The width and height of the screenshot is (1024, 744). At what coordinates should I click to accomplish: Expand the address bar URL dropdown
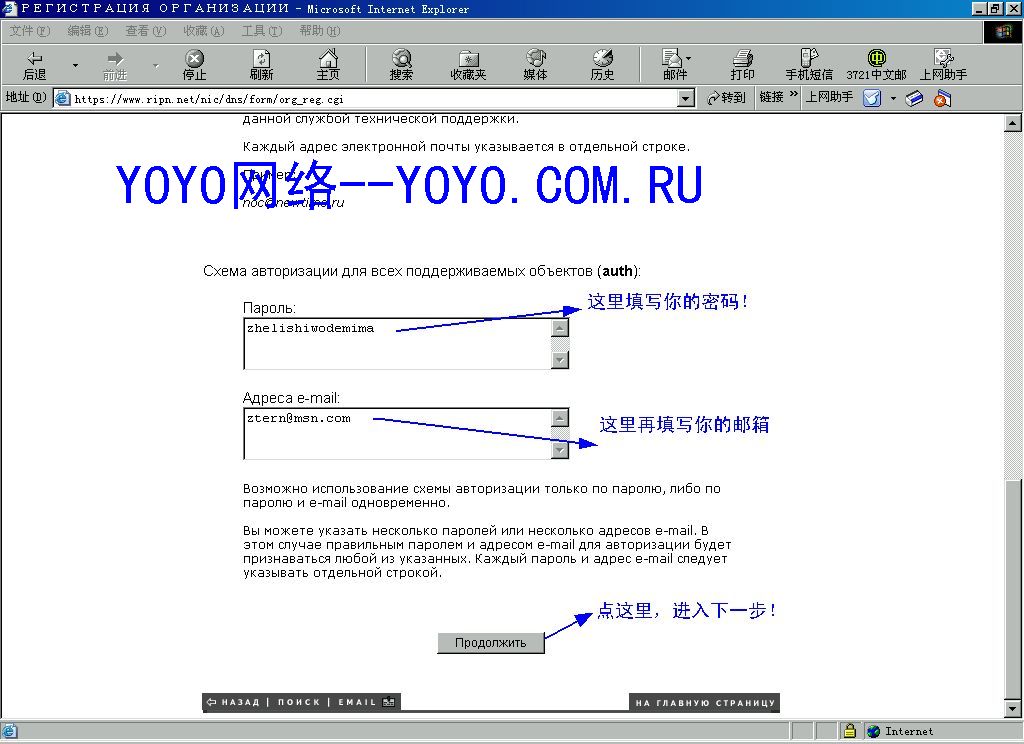coord(685,99)
